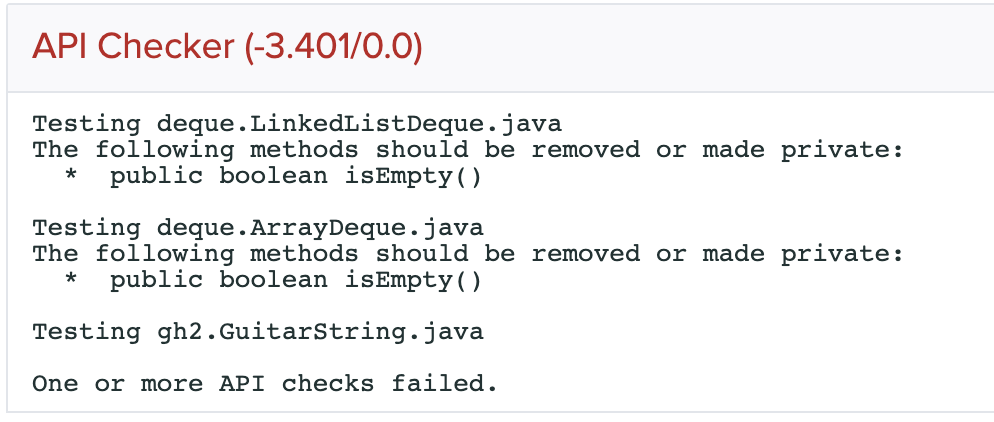
Task: Click the first 'should be removed' message line
Action: coord(468,150)
